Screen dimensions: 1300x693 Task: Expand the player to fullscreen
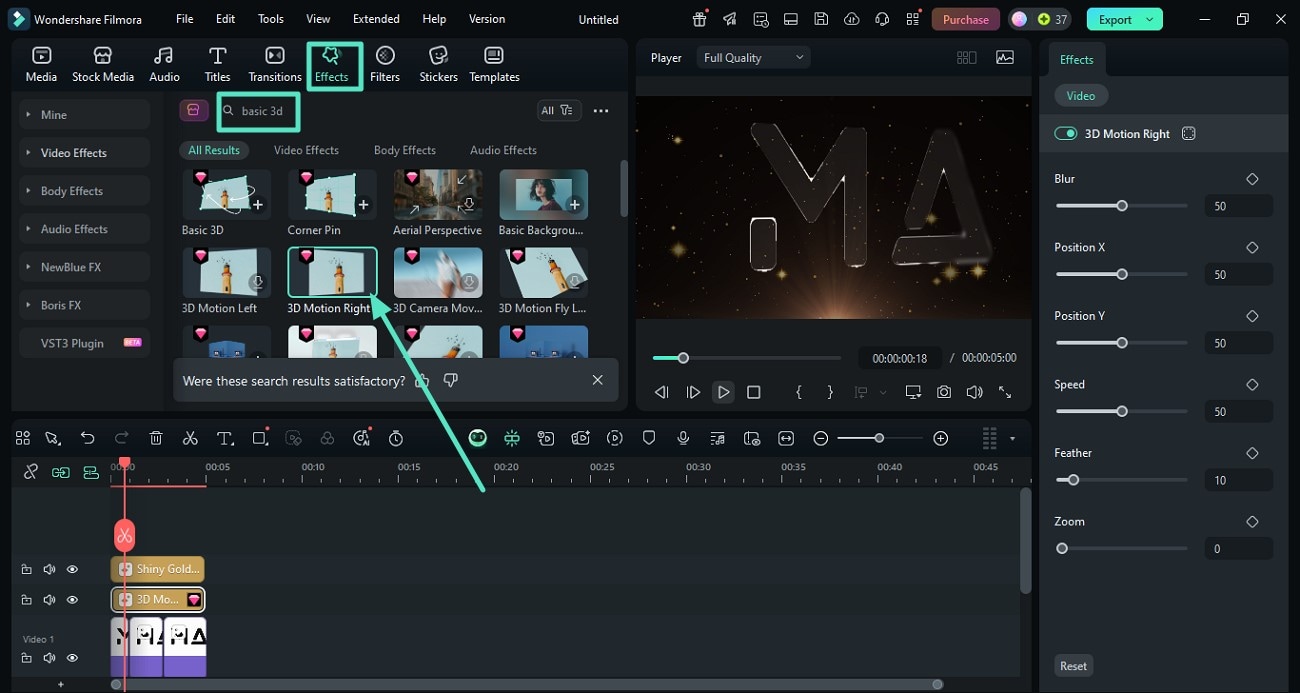tap(1005, 393)
